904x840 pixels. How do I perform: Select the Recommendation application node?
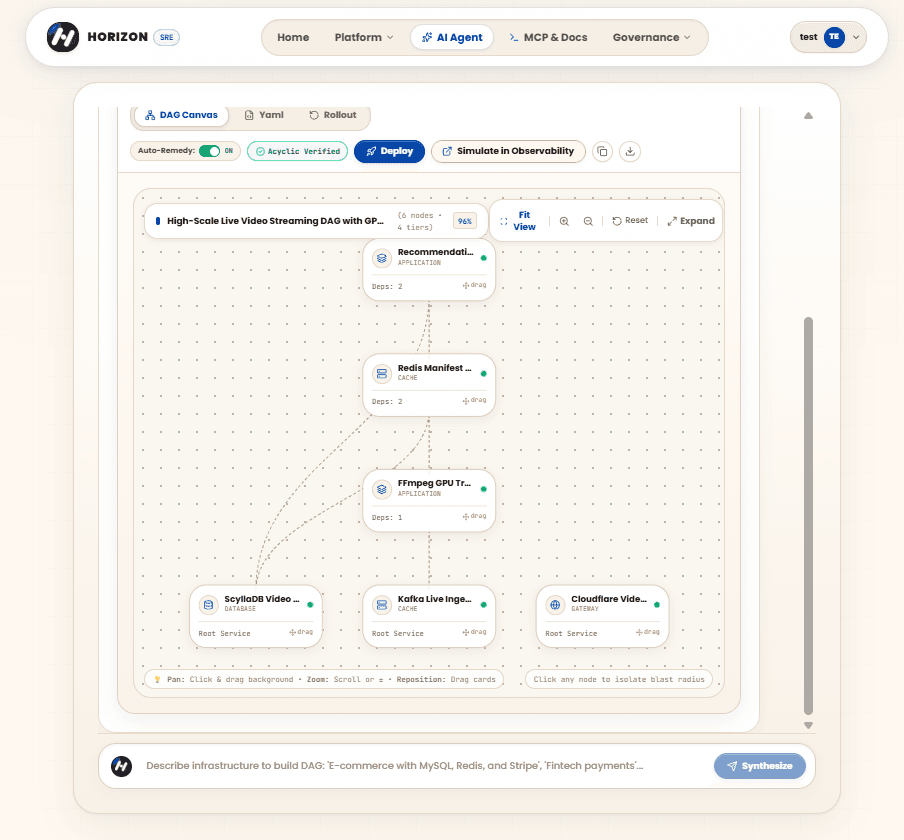point(429,269)
